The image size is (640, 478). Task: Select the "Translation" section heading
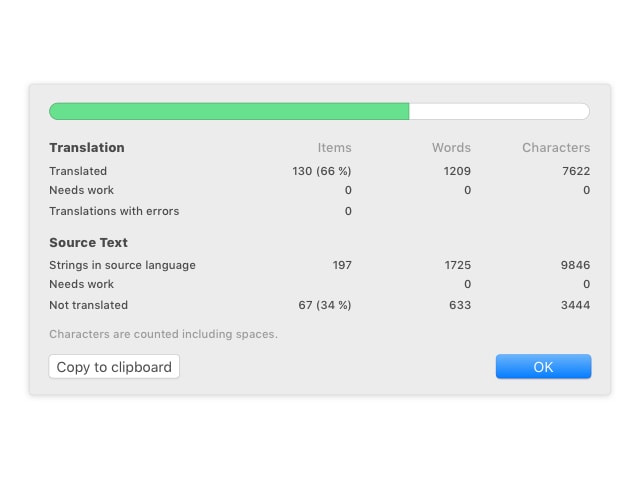[x=87, y=148]
